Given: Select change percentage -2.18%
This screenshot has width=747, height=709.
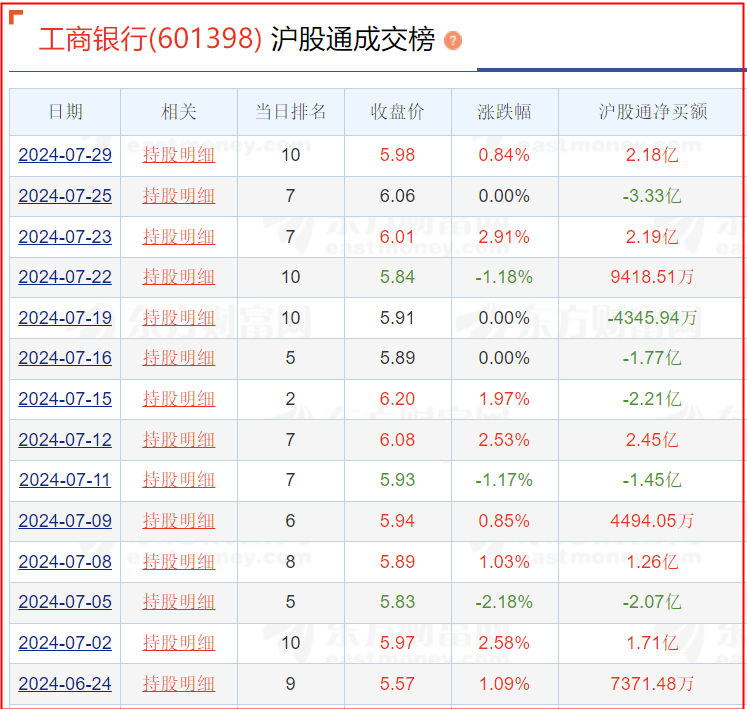Looking at the screenshot, I should (x=504, y=602).
